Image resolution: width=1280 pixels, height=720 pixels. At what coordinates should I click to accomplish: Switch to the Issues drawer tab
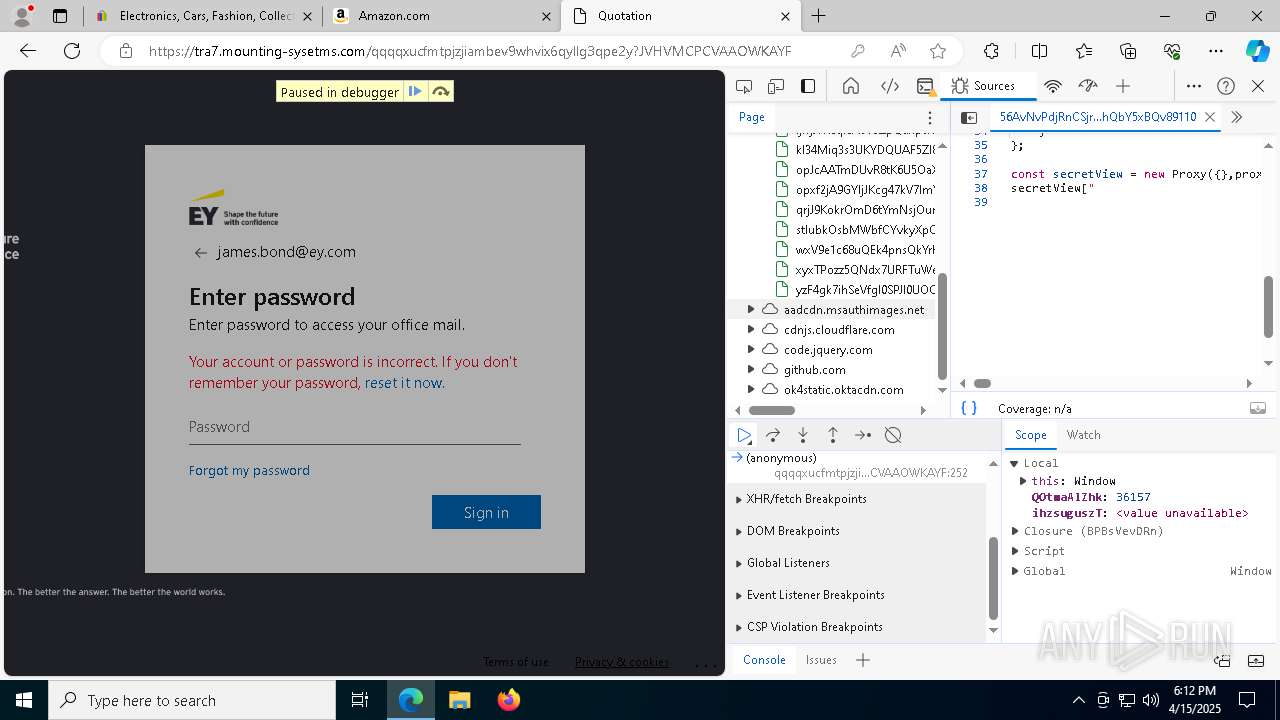pyautogui.click(x=821, y=660)
